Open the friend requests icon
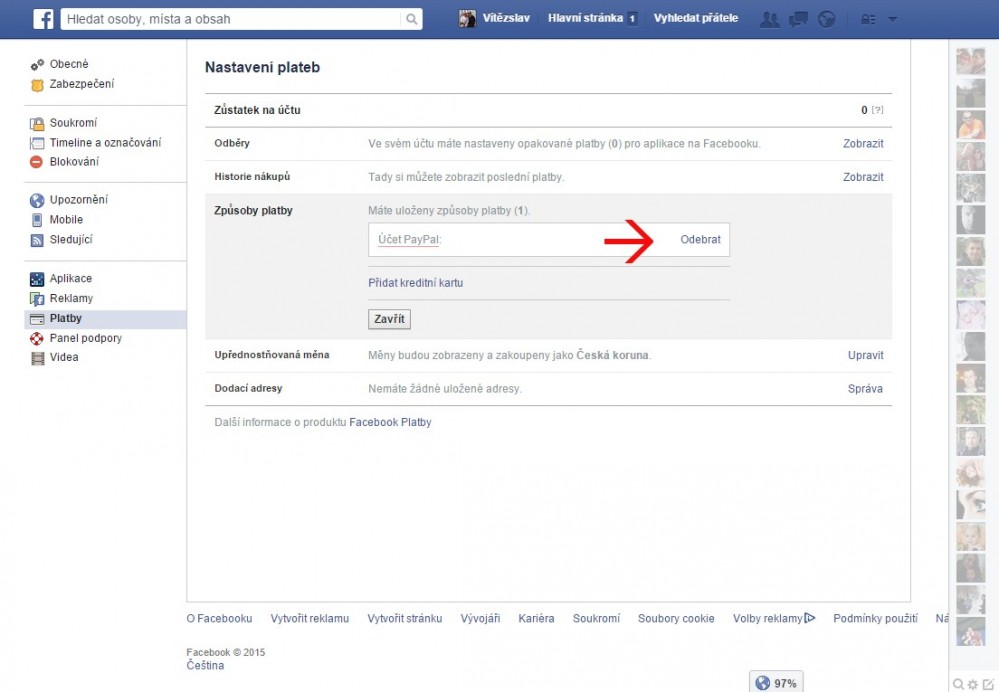Screen dimensions: 999x692 coord(770,19)
